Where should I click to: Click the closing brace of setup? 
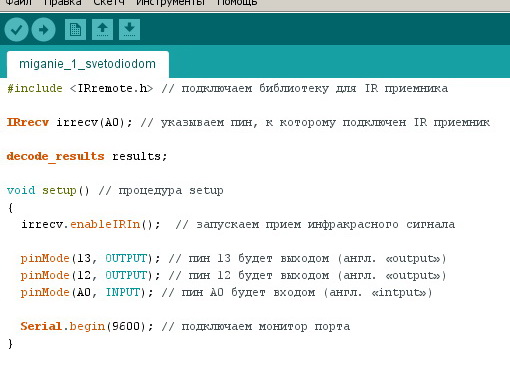click(x=10, y=343)
